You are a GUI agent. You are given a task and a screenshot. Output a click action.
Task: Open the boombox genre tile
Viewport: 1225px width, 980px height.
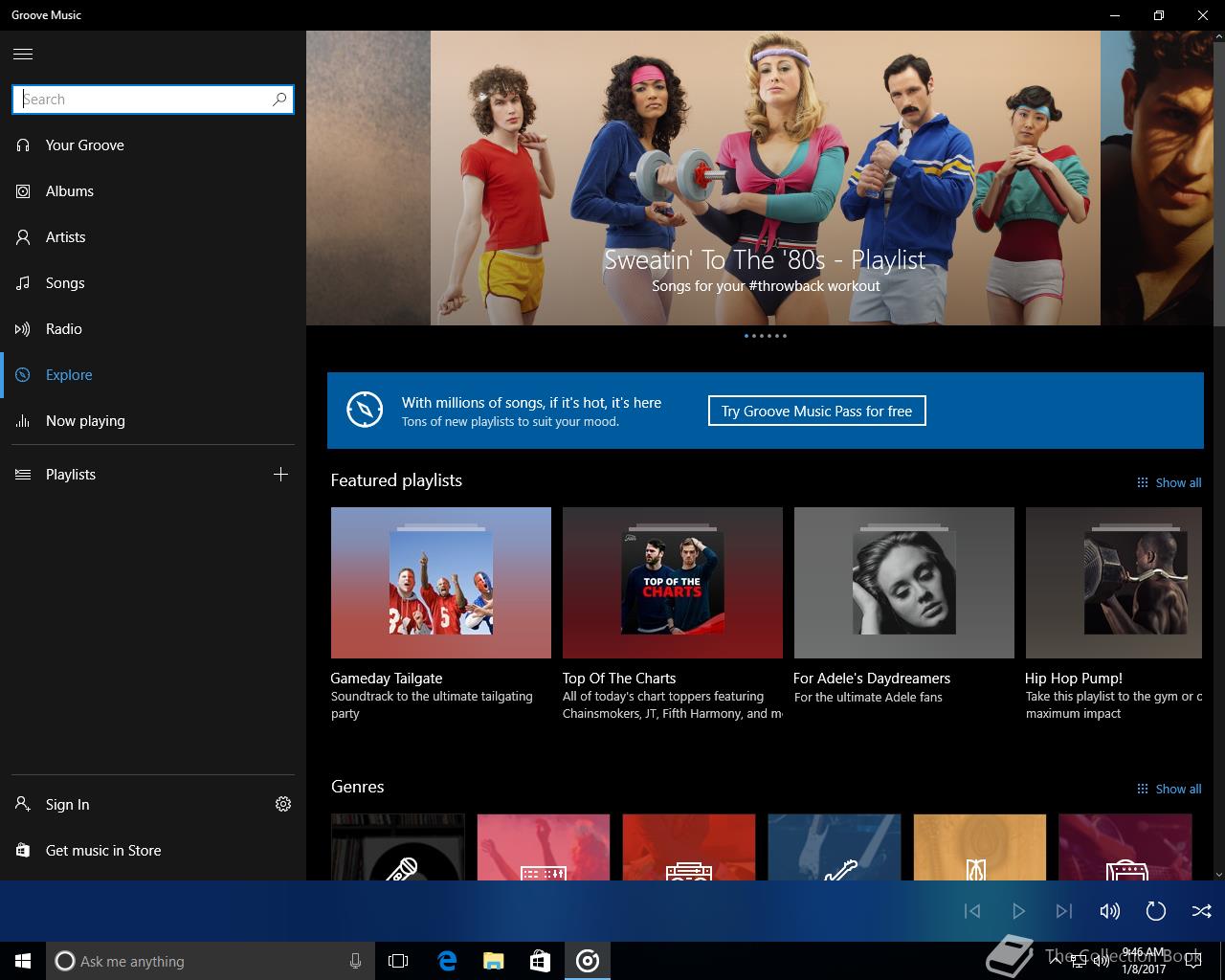(x=689, y=847)
